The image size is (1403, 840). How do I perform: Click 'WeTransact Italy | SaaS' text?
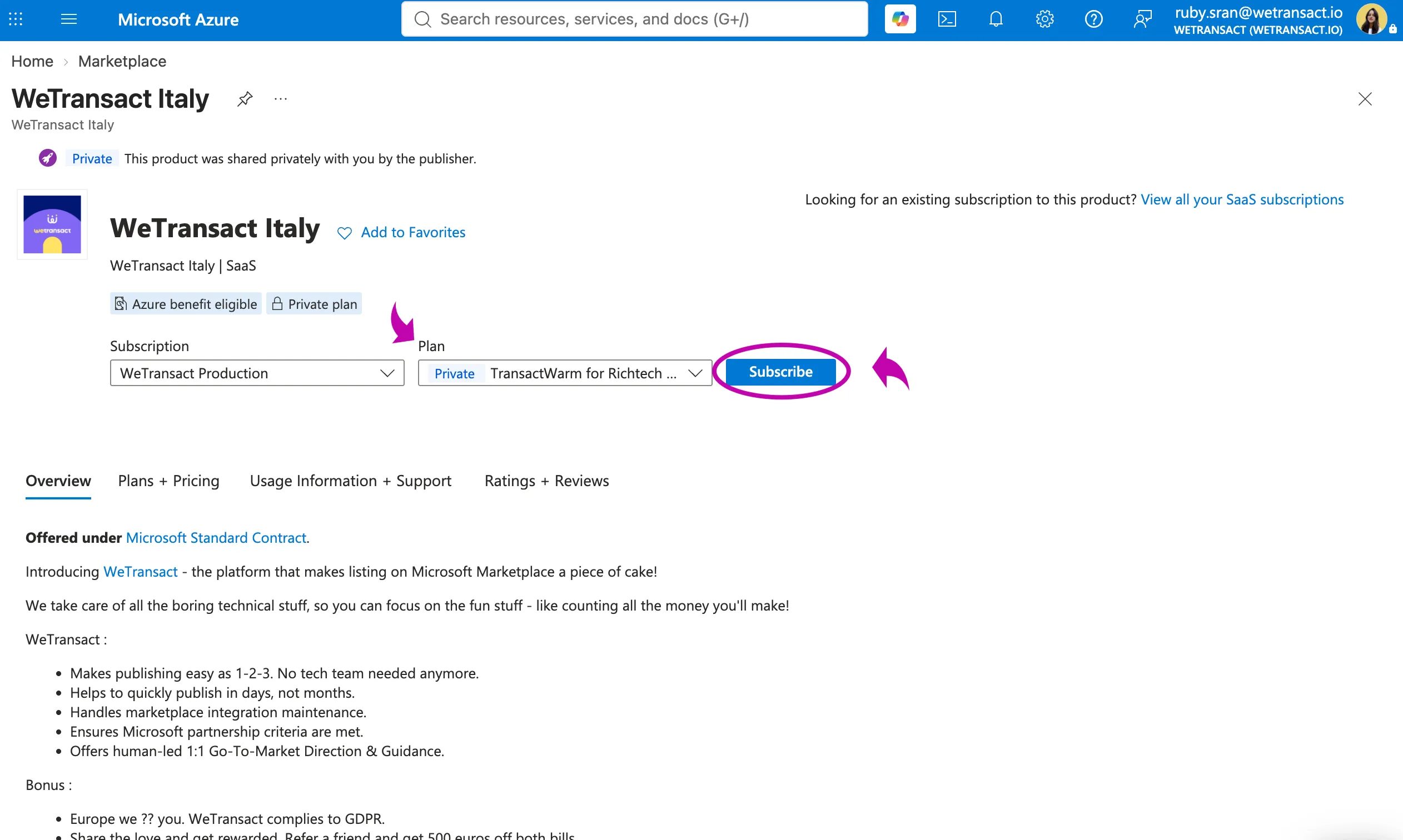point(183,266)
